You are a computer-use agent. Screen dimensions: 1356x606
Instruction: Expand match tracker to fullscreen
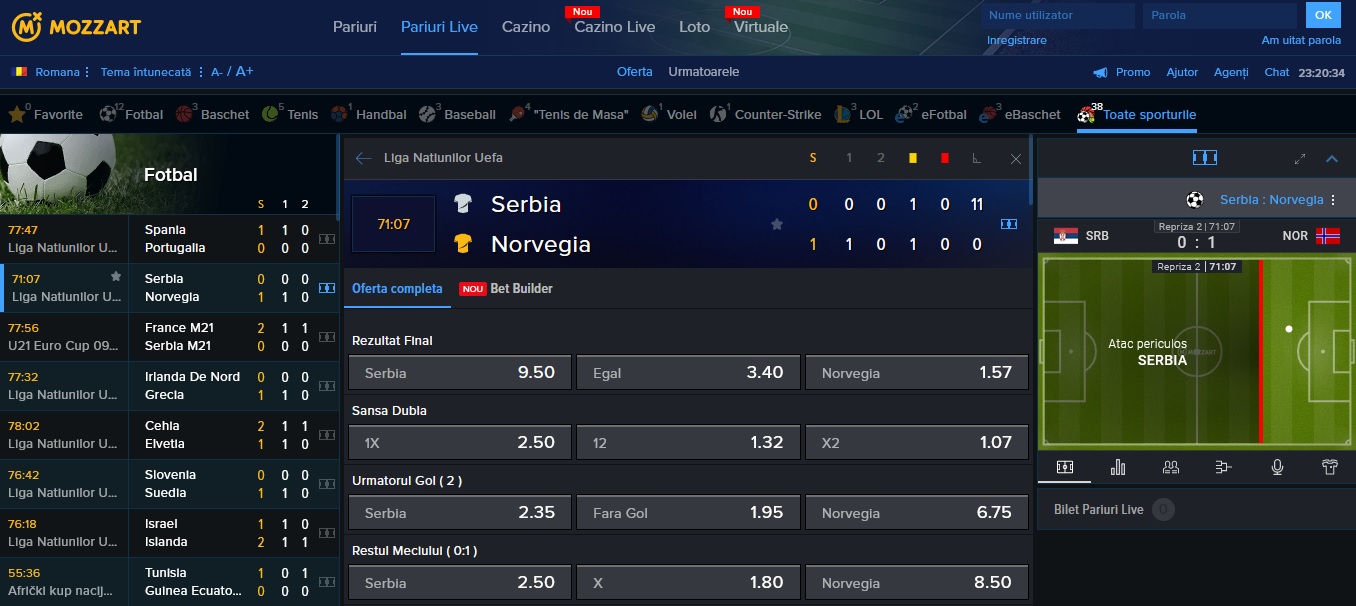tap(1300, 158)
